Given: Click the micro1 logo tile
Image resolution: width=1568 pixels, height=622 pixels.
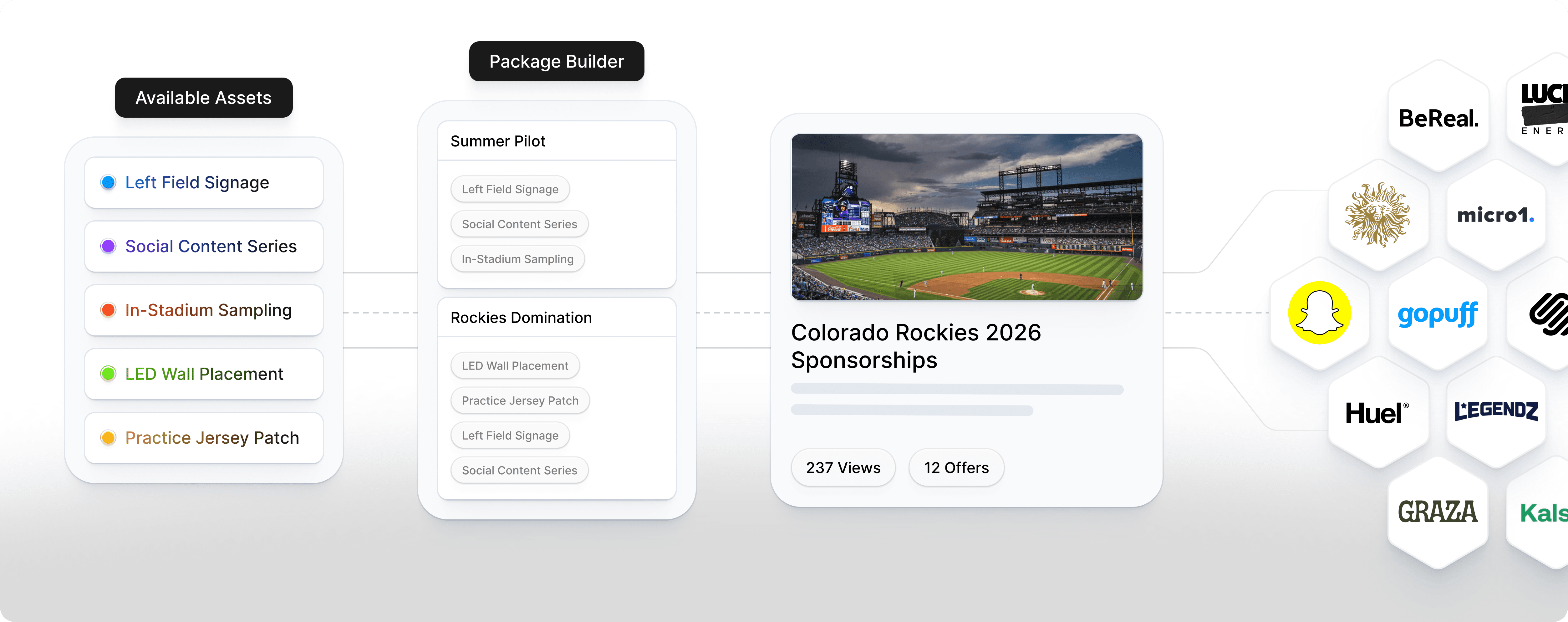Looking at the screenshot, I should point(1496,215).
